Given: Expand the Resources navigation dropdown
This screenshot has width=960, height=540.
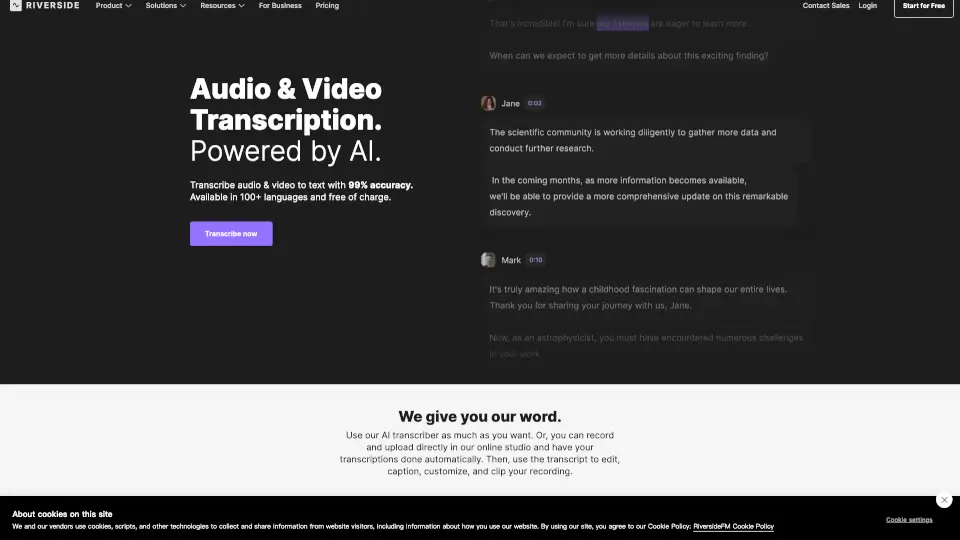Looking at the screenshot, I should point(222,6).
